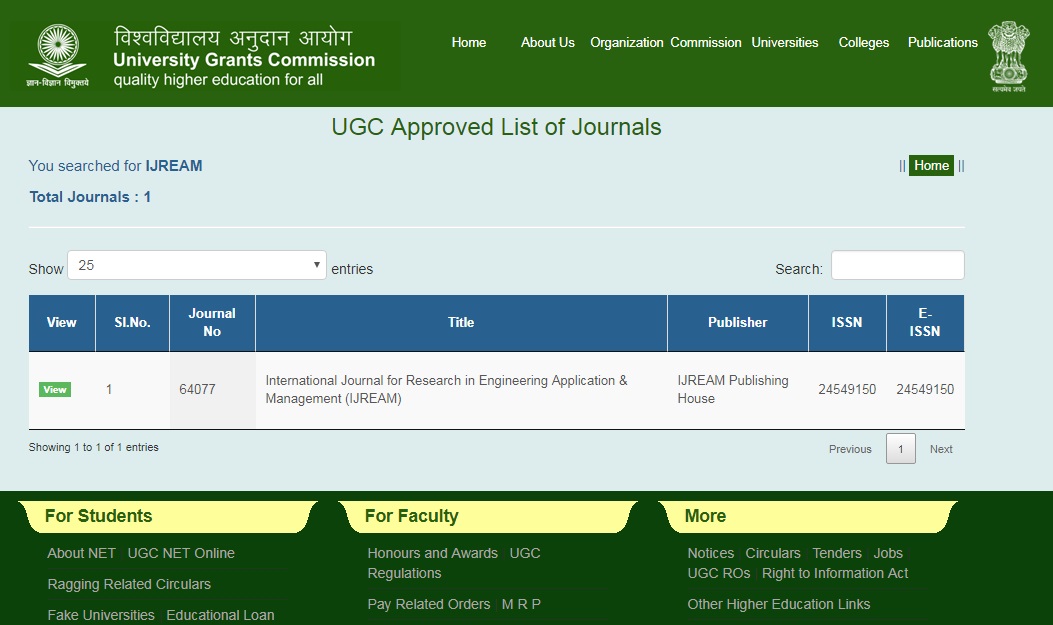The image size is (1053, 625).
Task: Open Right to Information Act link
Action: coord(835,573)
